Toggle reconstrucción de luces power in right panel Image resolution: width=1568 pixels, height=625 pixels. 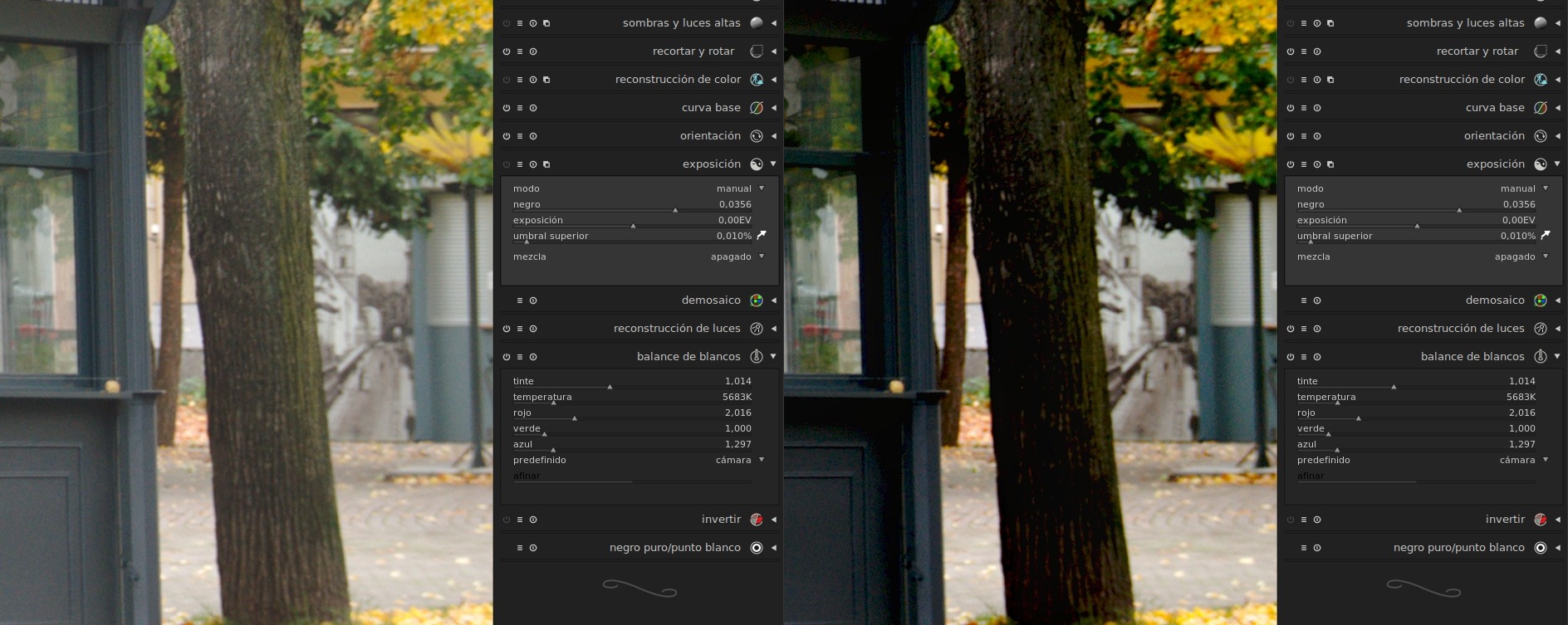1291,329
